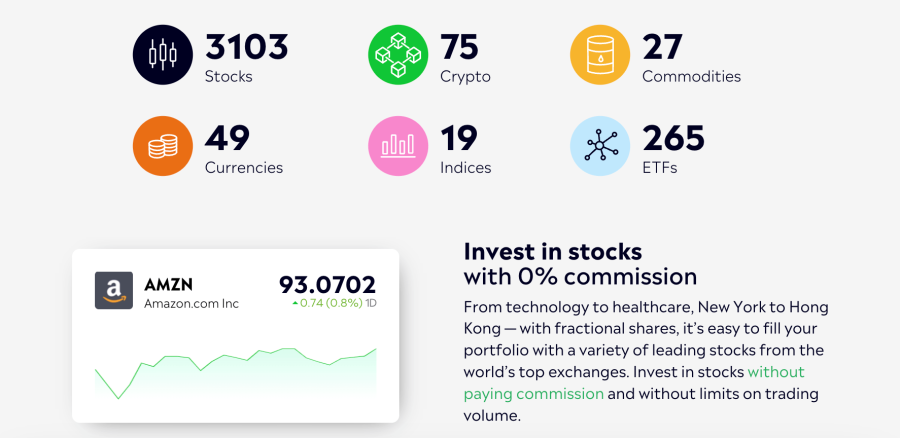
Task: Click the Amazon logo icon
Action: (114, 290)
